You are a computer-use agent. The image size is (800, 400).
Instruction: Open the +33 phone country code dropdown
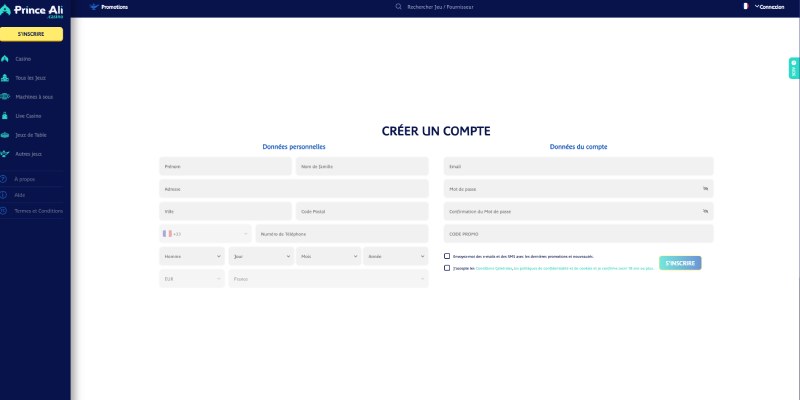click(x=205, y=234)
